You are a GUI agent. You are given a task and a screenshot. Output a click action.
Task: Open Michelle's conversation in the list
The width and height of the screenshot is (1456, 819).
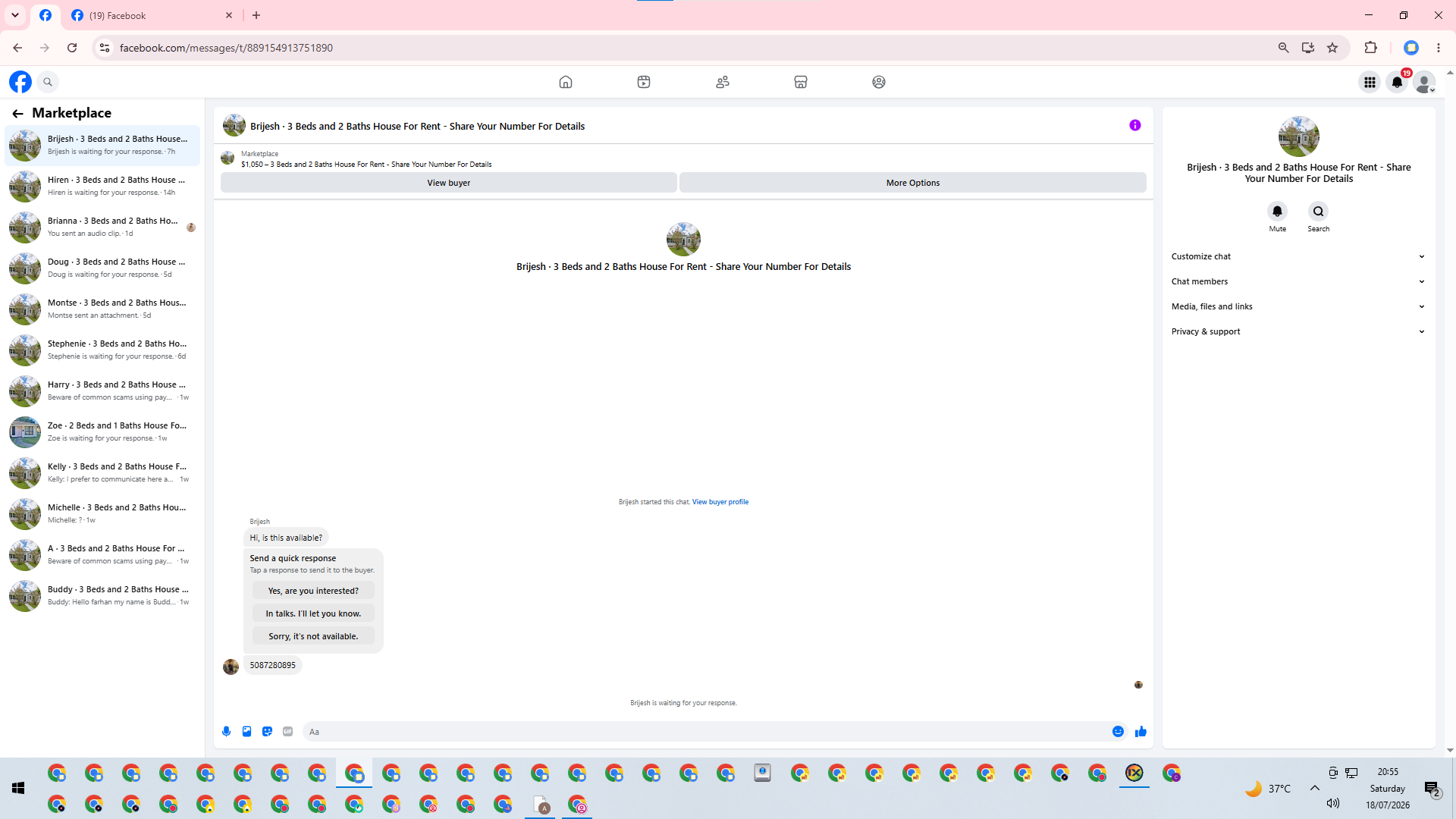[x=102, y=513]
